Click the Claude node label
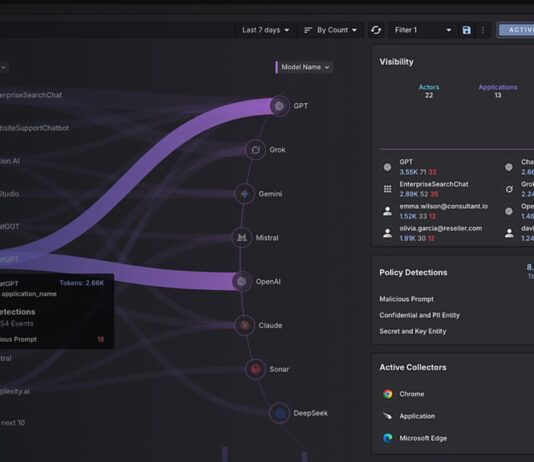The image size is (534, 462). (270, 325)
